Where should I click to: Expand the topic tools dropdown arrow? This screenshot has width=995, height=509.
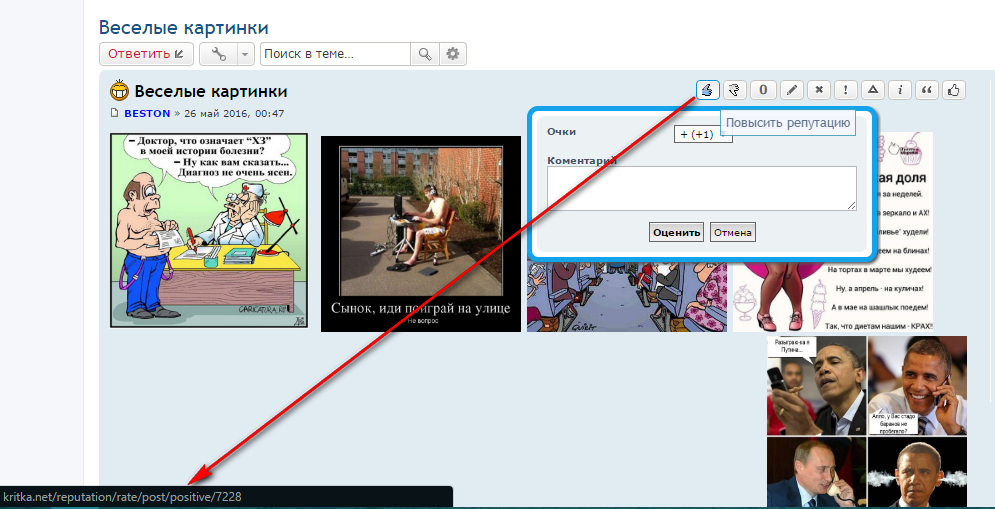click(246, 54)
